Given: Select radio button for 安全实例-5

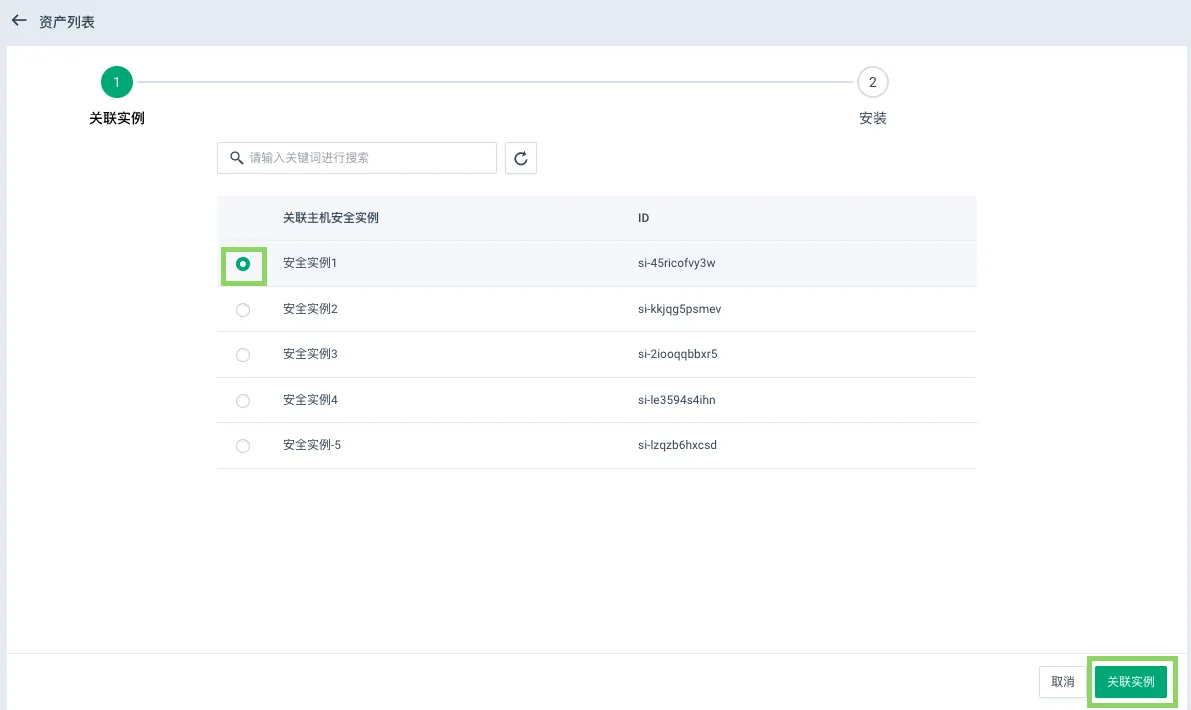Looking at the screenshot, I should (x=243, y=446).
